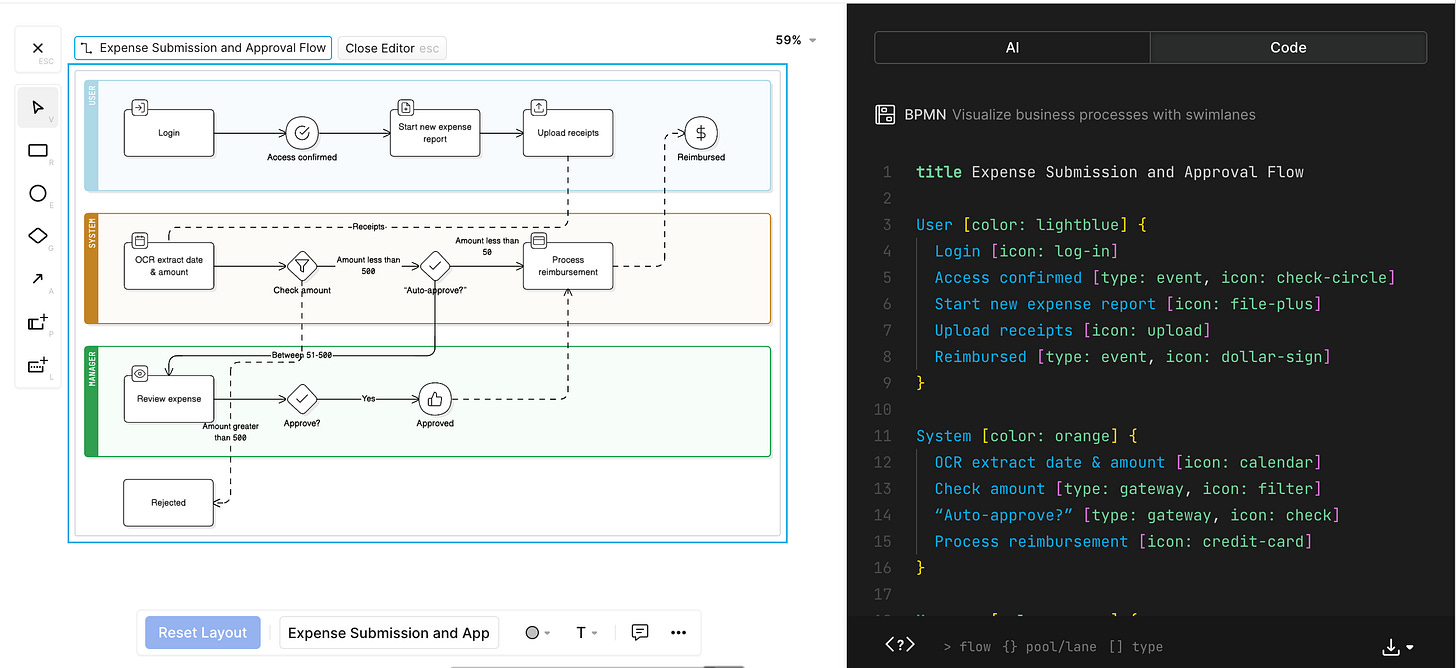The width and height of the screenshot is (1456, 668).
Task: Click the Expense Submission and Approval Flow tab
Action: coord(203,47)
